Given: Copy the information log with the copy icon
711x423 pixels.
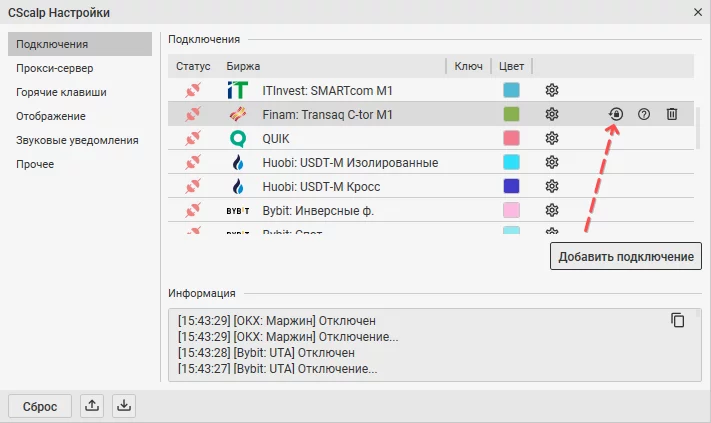Looking at the screenshot, I should [x=677, y=320].
